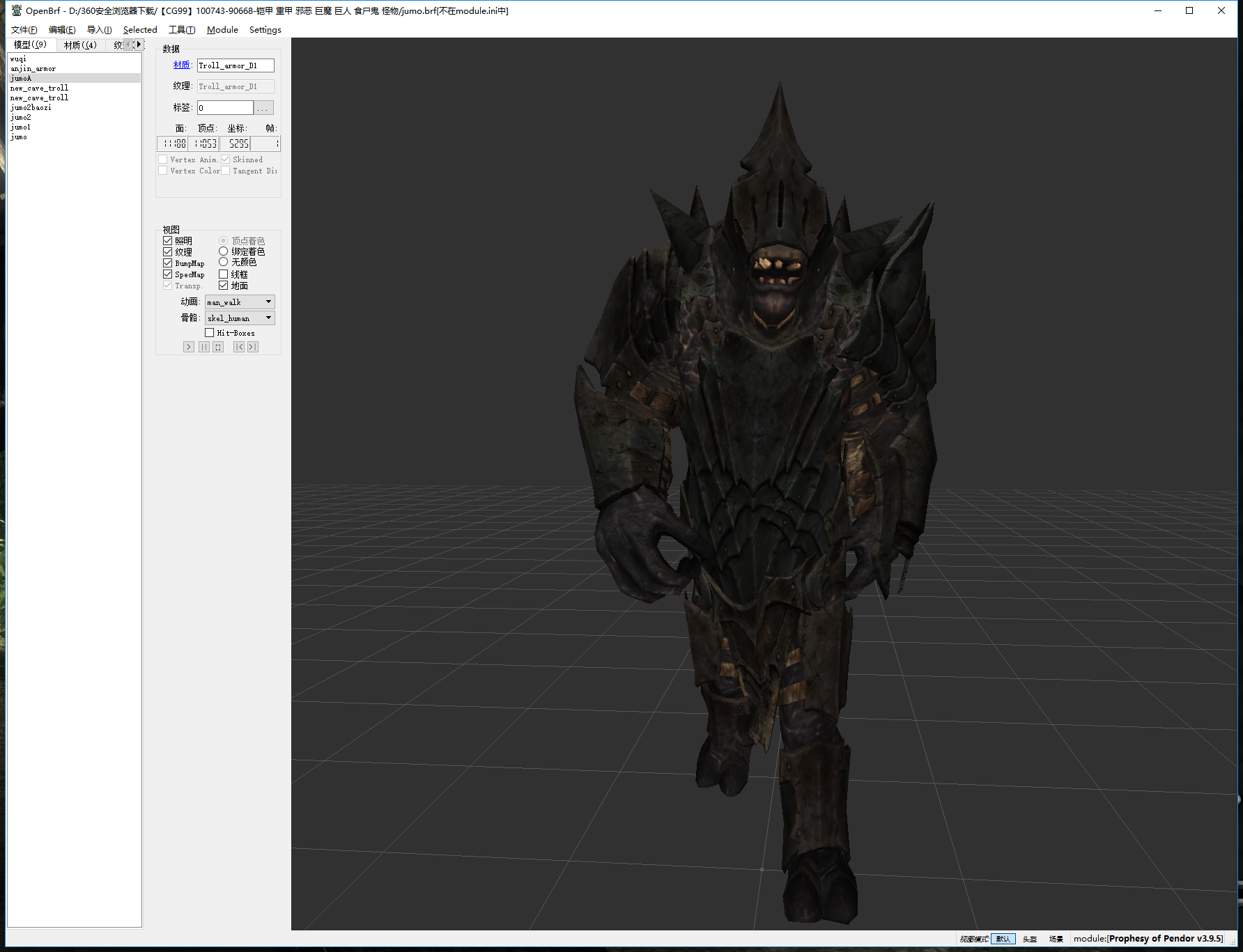Enable the 线框 wireframe checkbox
The height and width of the screenshot is (952, 1243).
[224, 274]
